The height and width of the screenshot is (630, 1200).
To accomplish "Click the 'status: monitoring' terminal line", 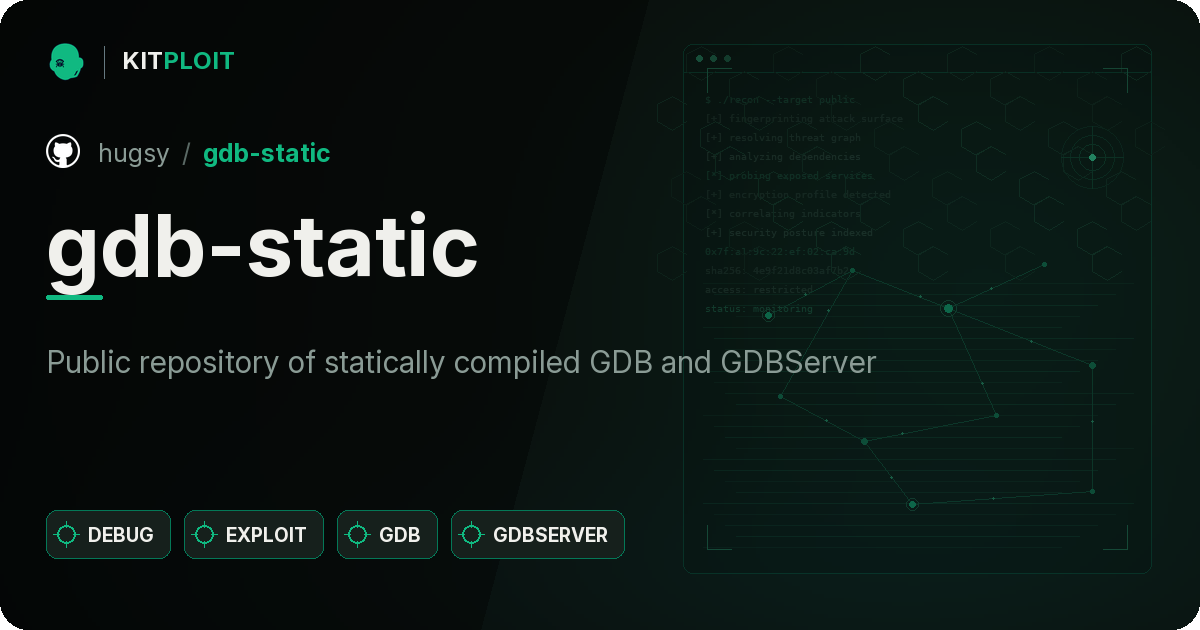I will [x=759, y=309].
